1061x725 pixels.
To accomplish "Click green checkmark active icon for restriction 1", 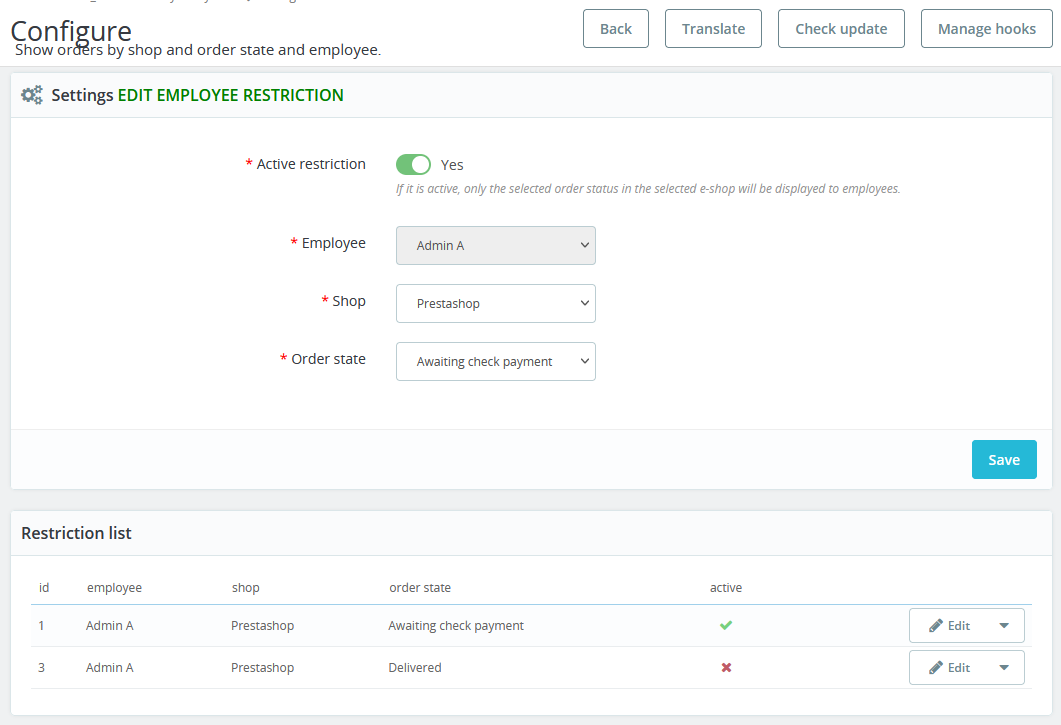I will tap(726, 625).
